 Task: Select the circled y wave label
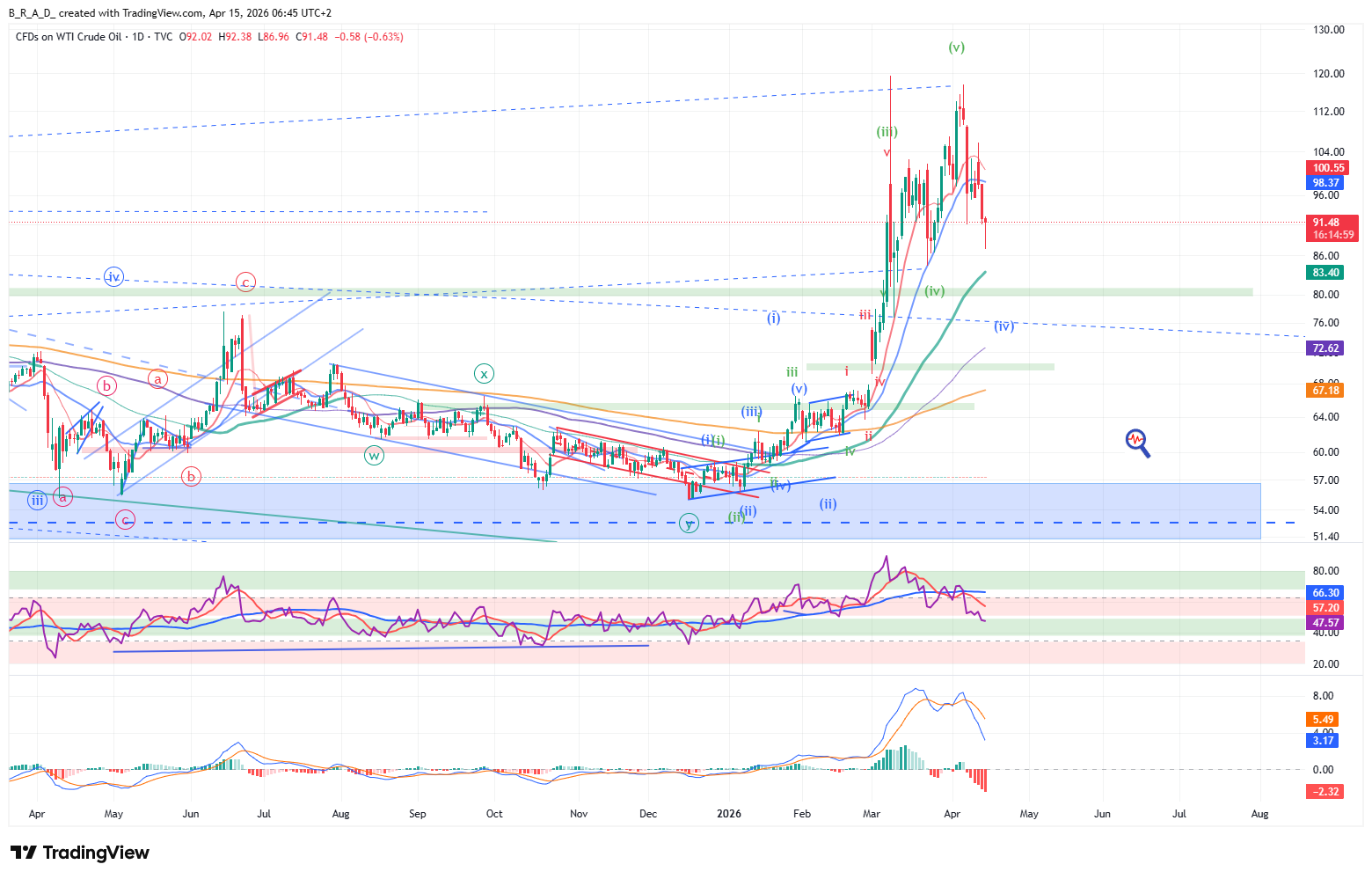(x=690, y=524)
